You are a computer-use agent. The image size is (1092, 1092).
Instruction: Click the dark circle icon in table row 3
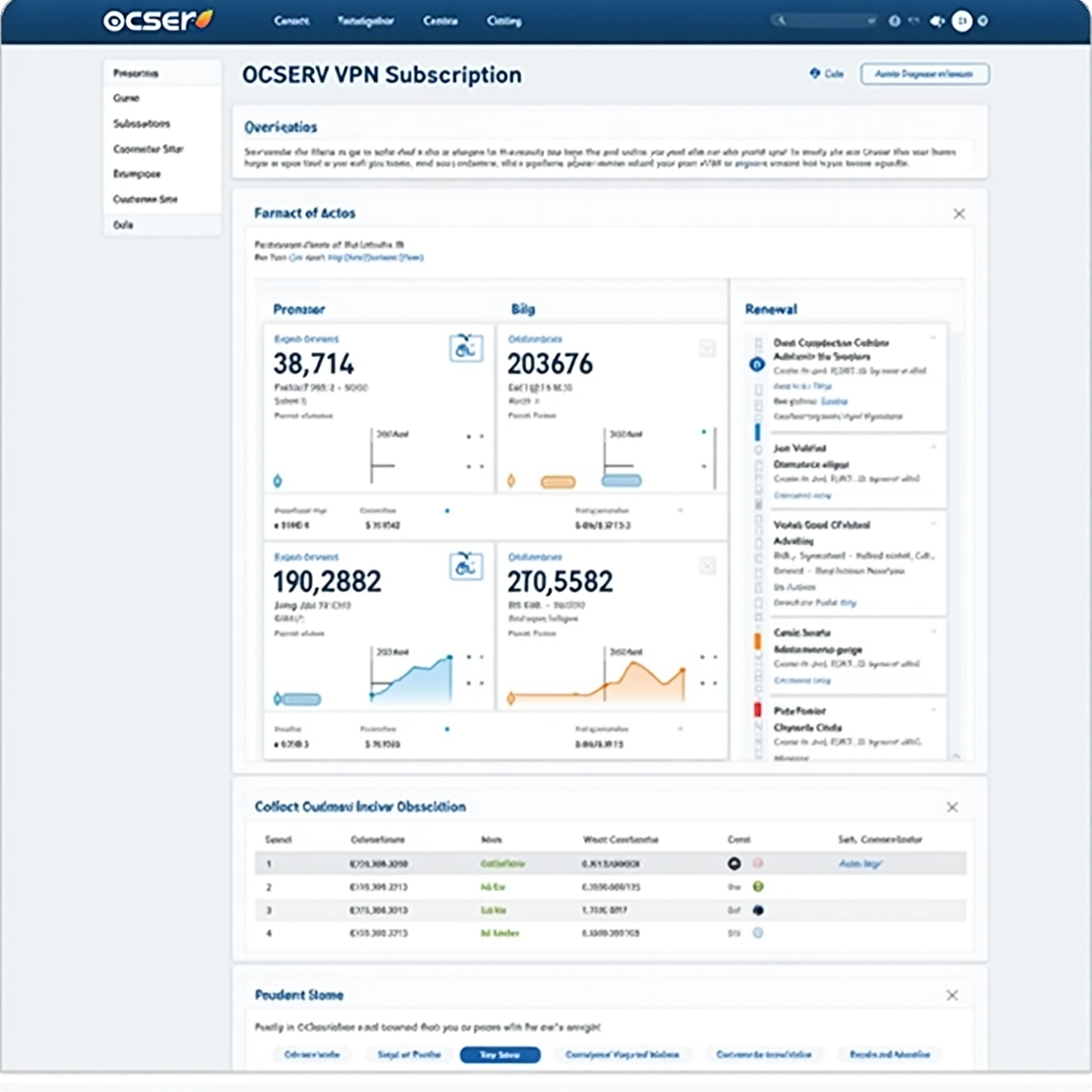(758, 911)
